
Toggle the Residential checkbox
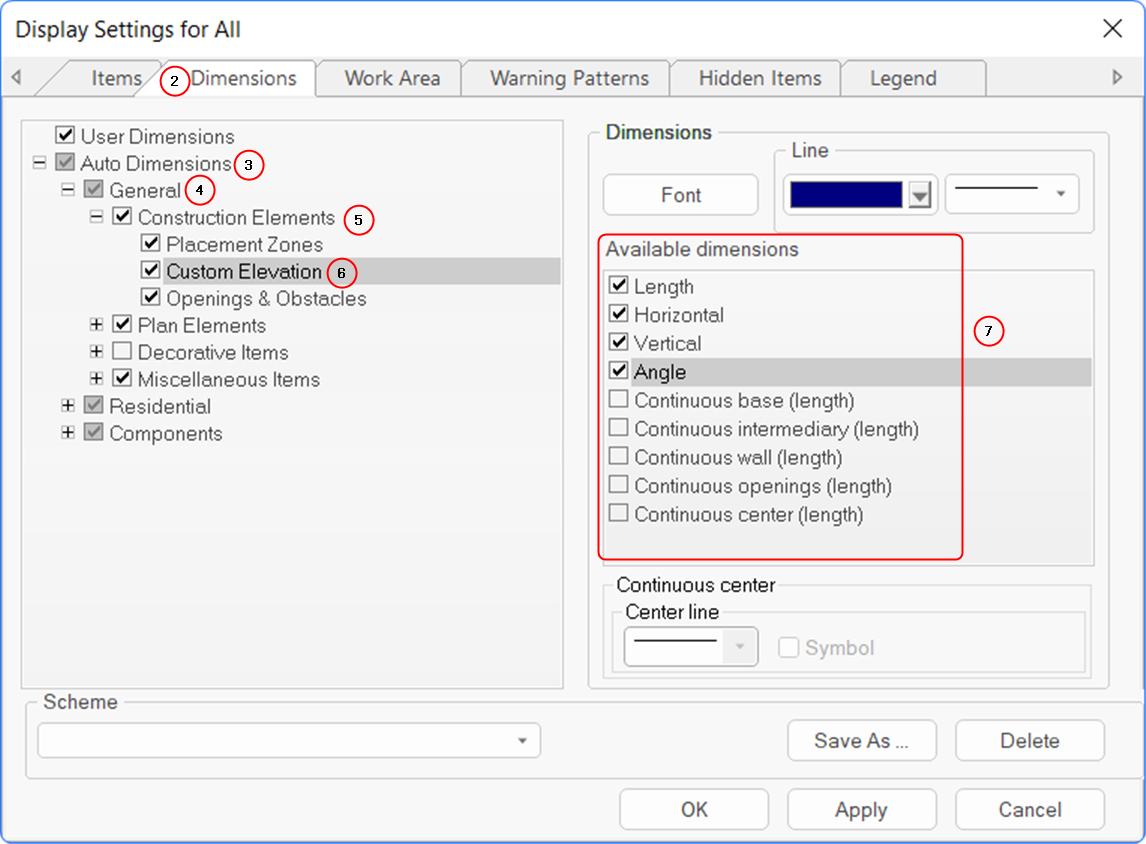[x=94, y=405]
